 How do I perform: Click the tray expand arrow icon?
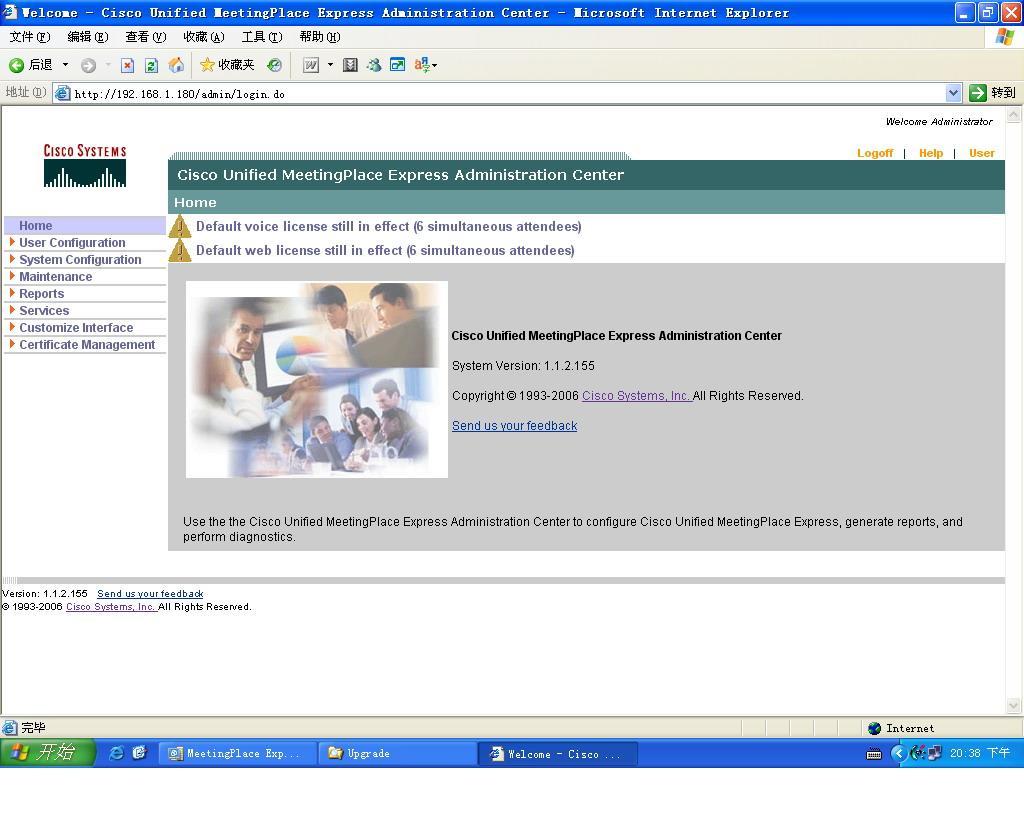tap(899, 754)
